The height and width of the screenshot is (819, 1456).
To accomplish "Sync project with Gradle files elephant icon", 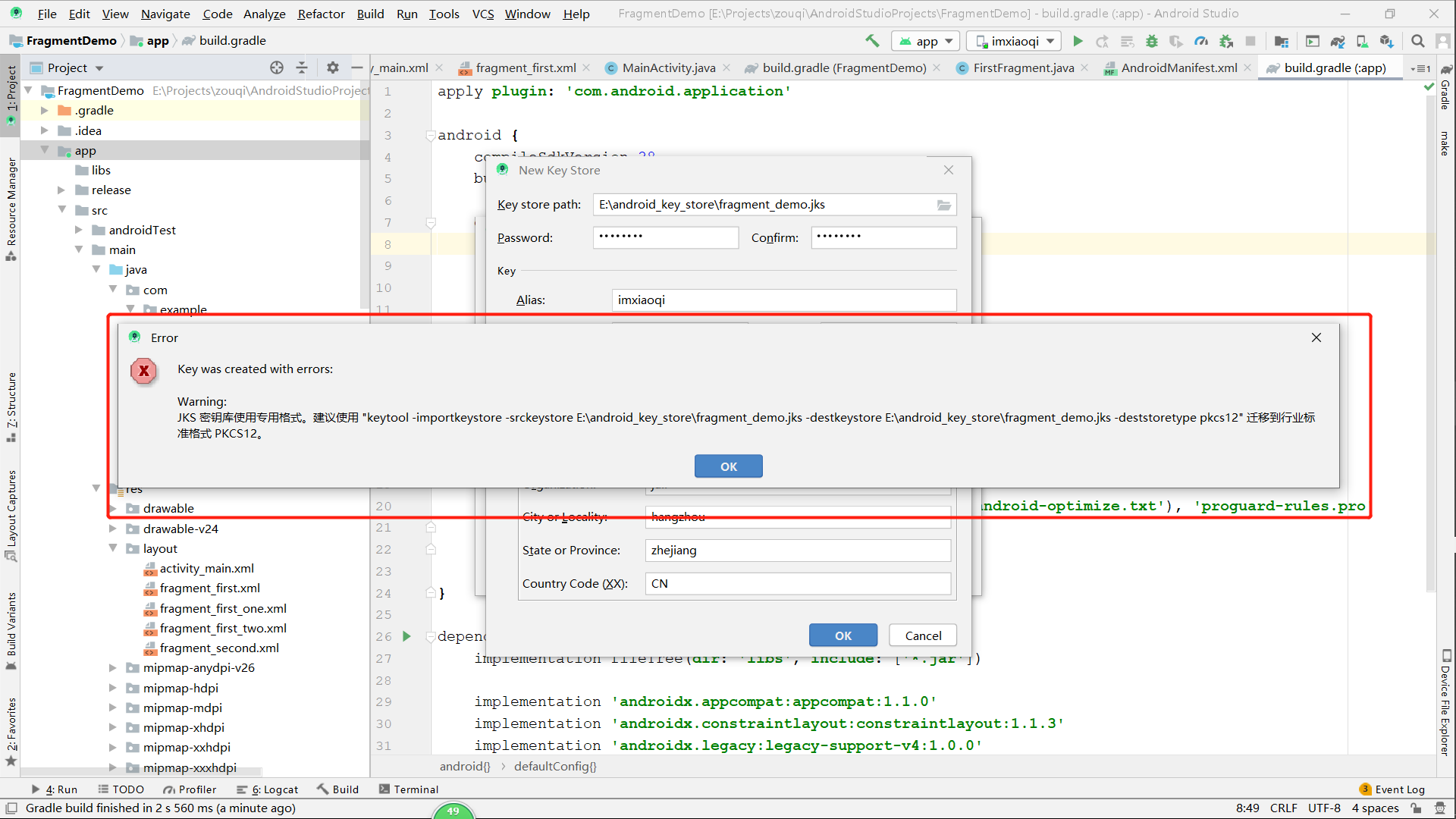I will coord(1338,41).
